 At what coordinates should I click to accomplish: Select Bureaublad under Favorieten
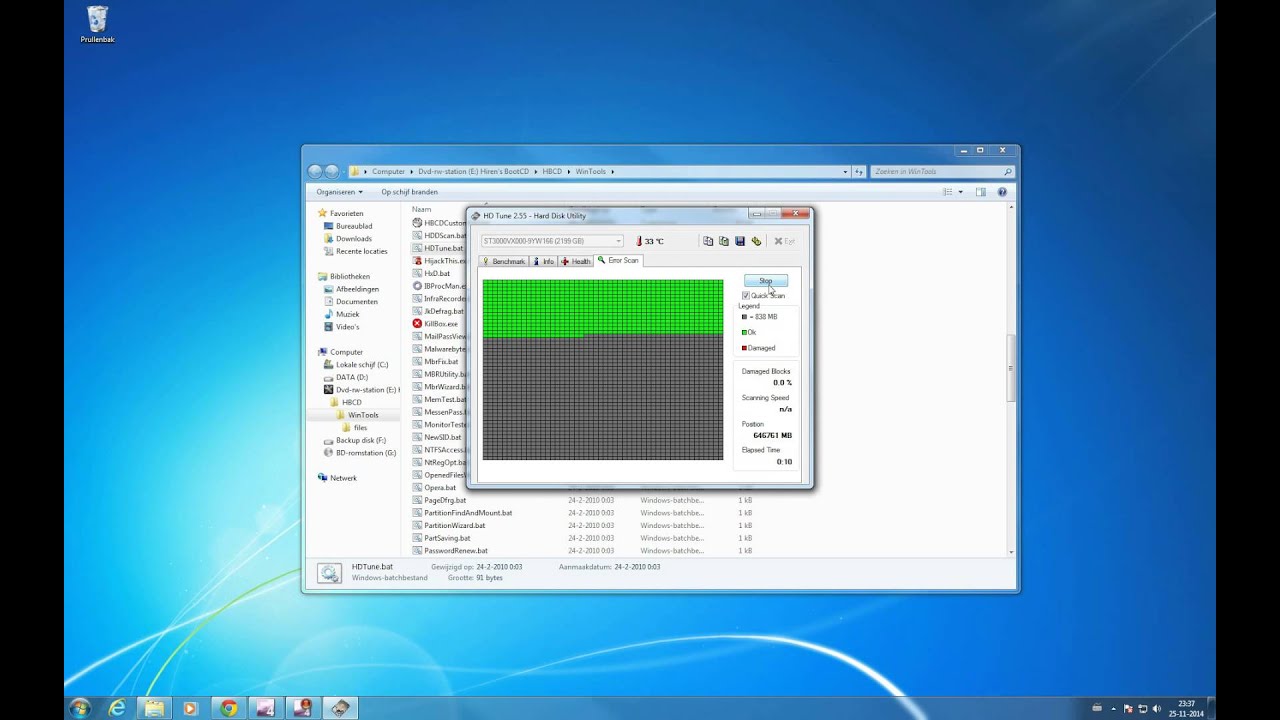point(347,226)
